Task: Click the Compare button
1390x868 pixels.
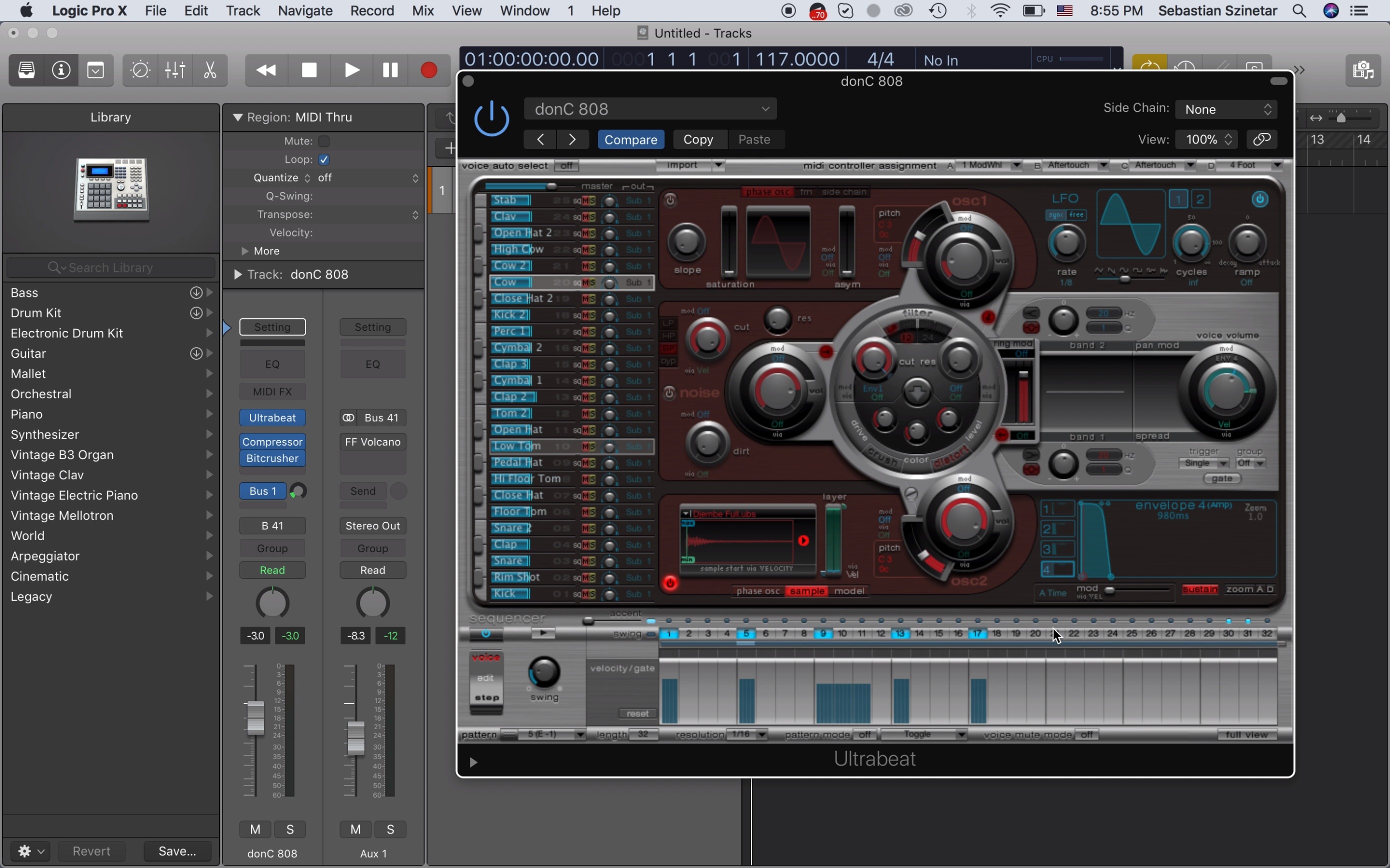Action: [630, 139]
